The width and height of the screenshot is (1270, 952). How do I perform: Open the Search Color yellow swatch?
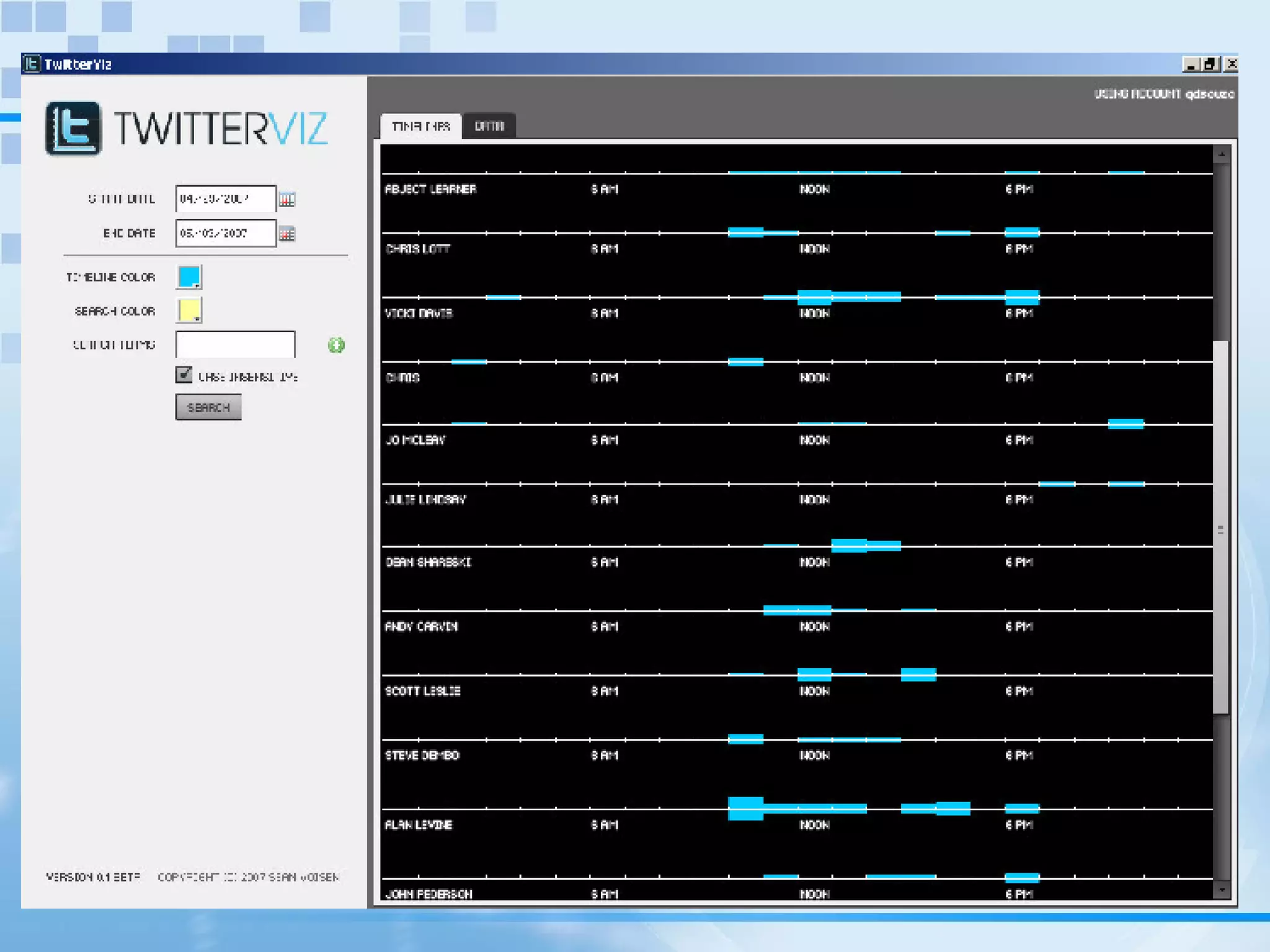click(x=189, y=311)
